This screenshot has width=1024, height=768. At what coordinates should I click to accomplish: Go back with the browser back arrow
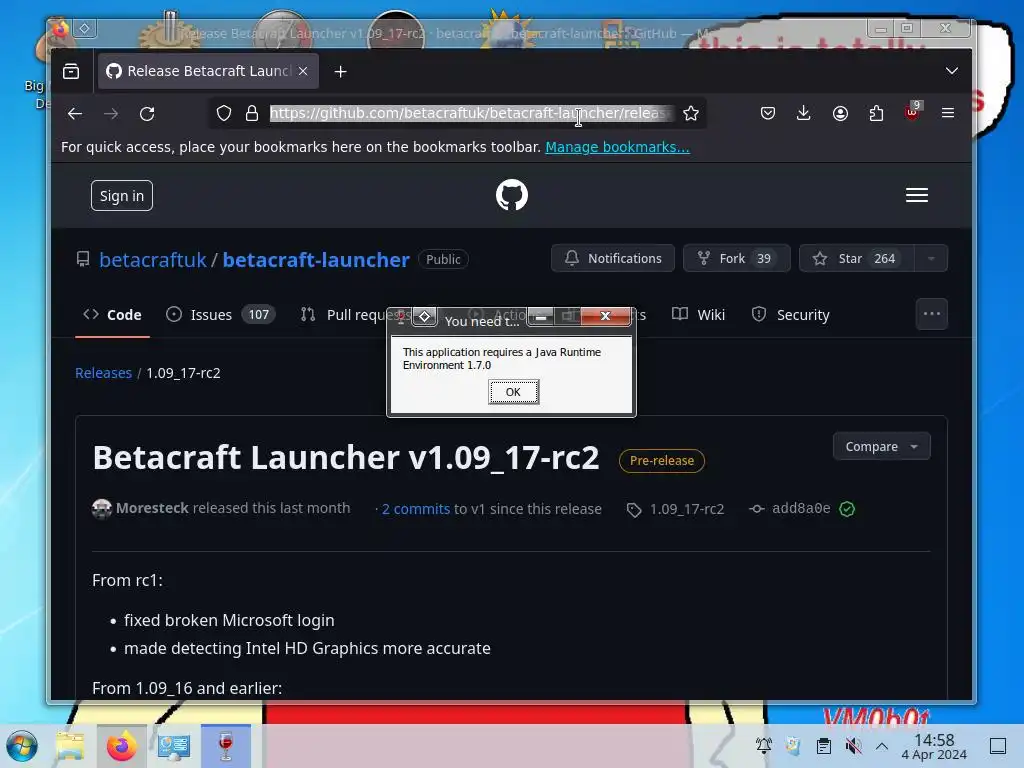75,114
